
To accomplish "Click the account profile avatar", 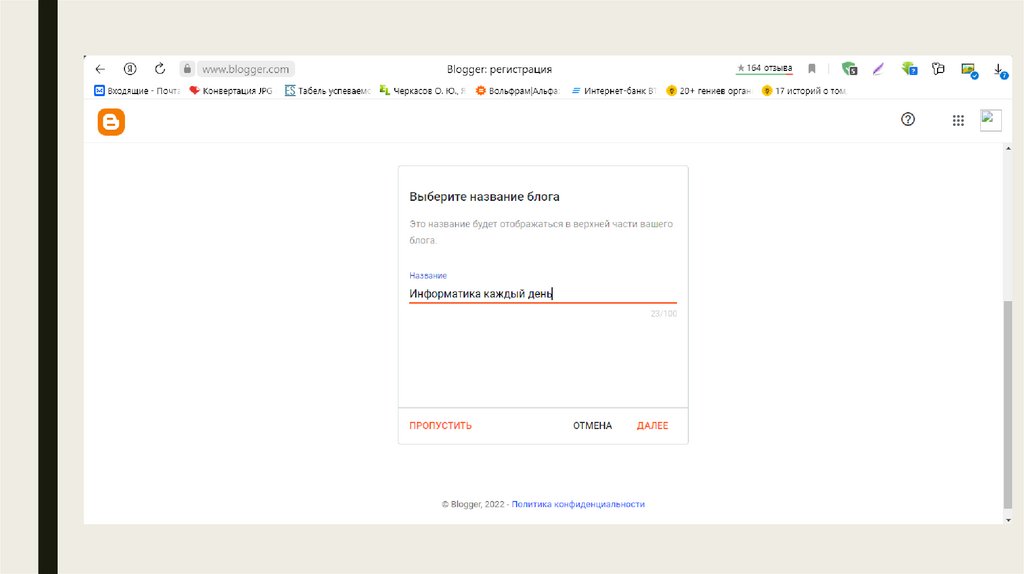I will click(990, 120).
